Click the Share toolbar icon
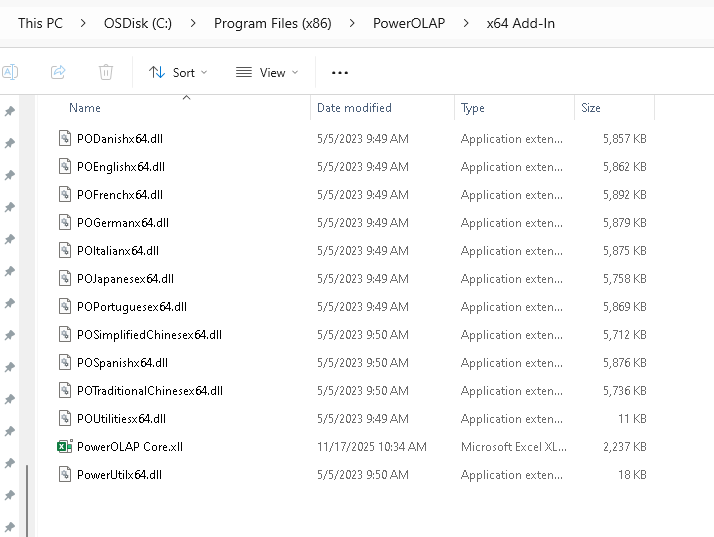The width and height of the screenshot is (714, 537). (x=58, y=72)
